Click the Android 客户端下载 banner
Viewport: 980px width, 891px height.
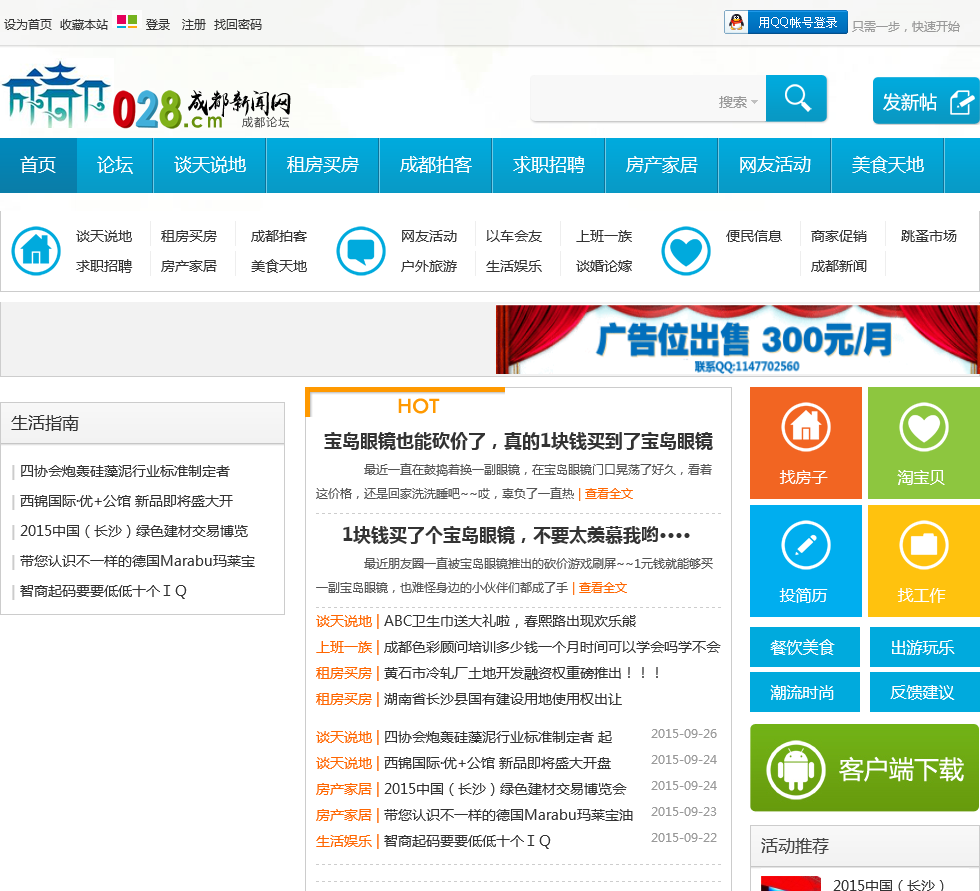click(864, 768)
